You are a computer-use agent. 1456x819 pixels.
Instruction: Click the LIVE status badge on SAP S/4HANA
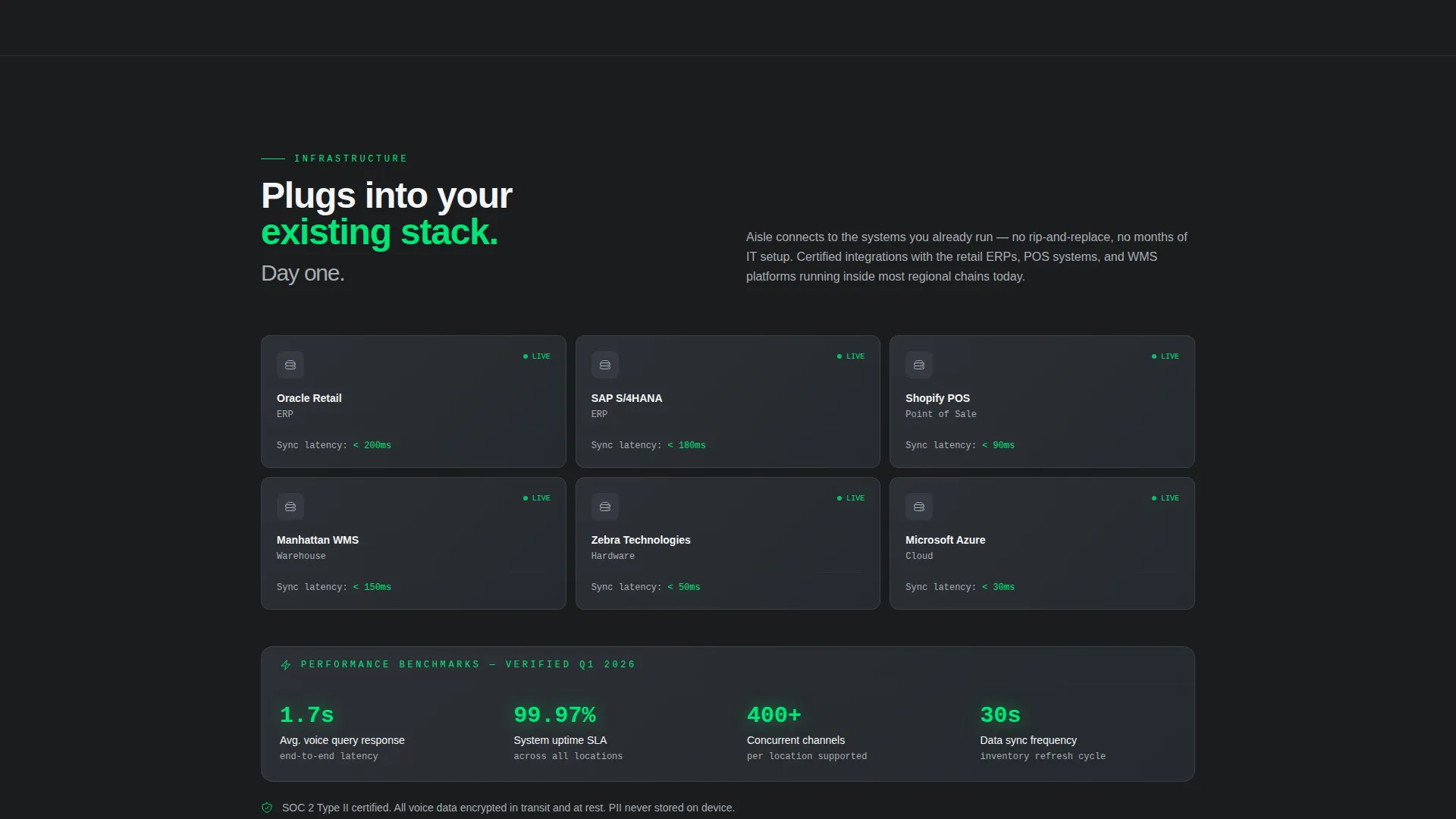(851, 356)
